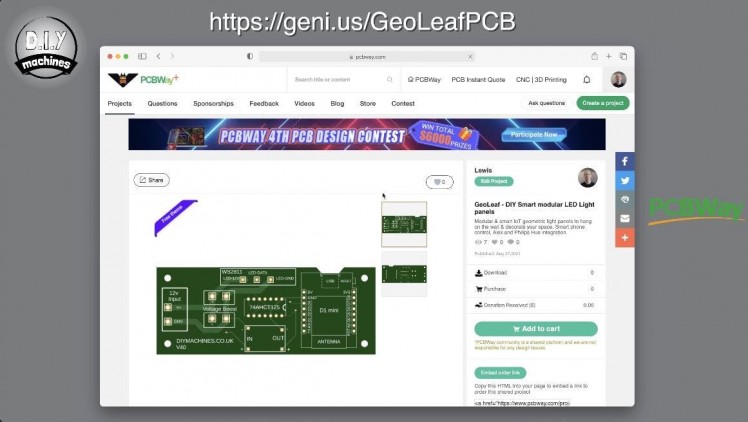Open Safari tab overview icon
The image size is (748, 422).
pyautogui.click(x=623, y=56)
